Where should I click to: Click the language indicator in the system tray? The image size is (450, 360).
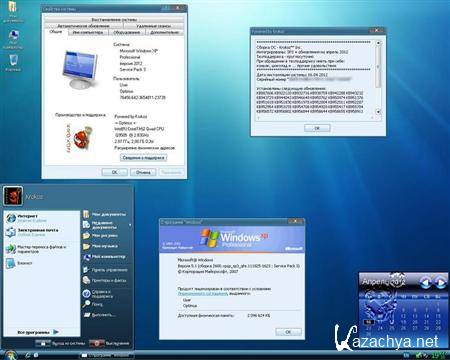coord(406,356)
